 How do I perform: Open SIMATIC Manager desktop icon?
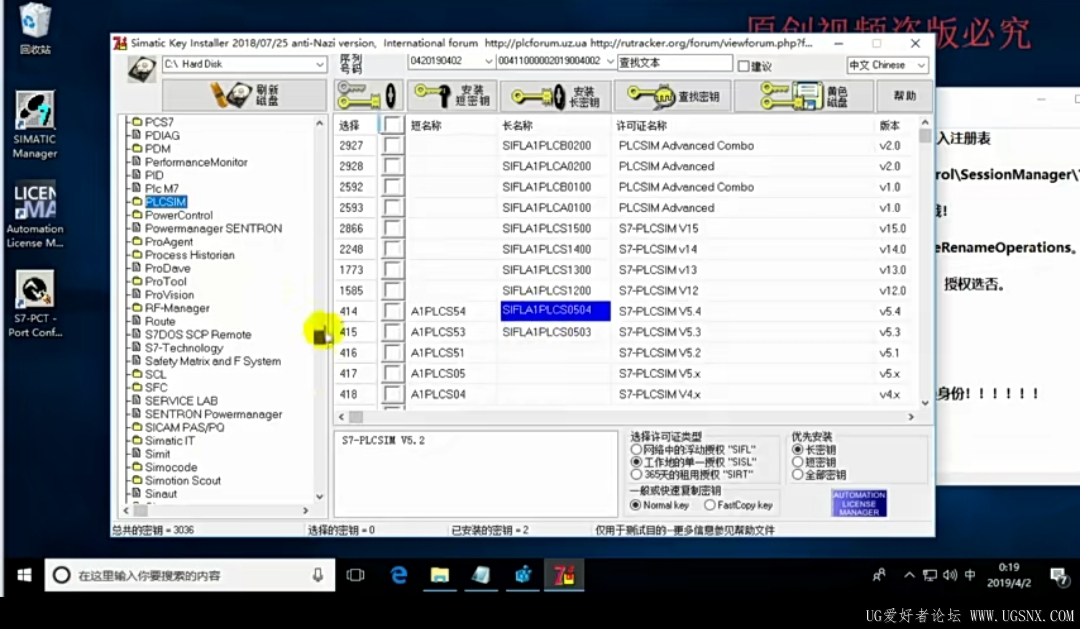click(34, 125)
